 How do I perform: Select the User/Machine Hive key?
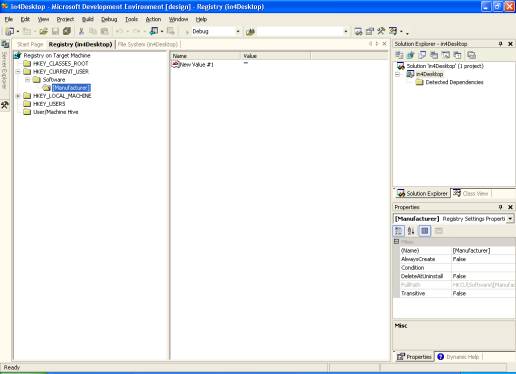click(56, 112)
